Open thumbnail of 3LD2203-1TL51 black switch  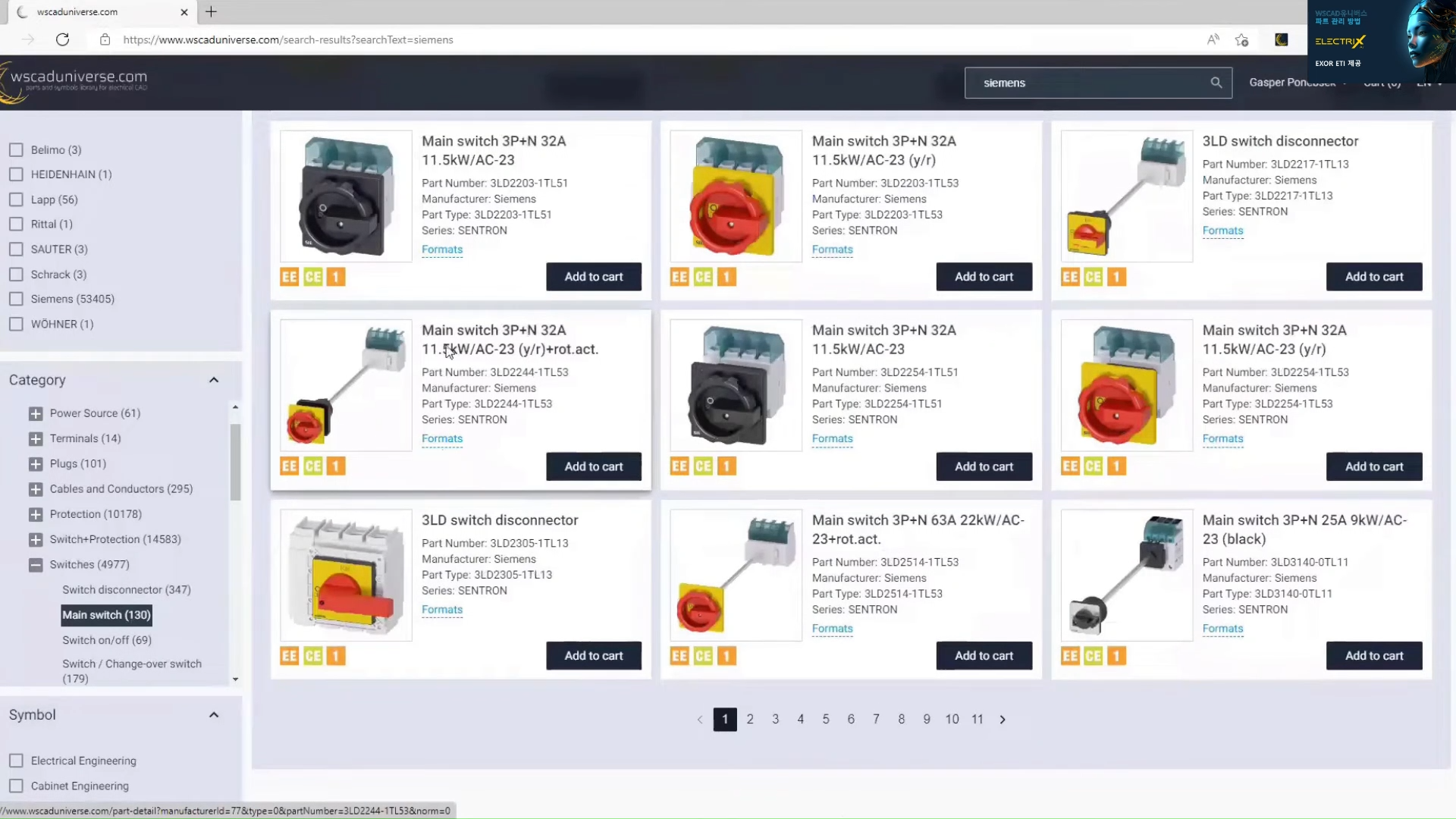click(x=346, y=196)
